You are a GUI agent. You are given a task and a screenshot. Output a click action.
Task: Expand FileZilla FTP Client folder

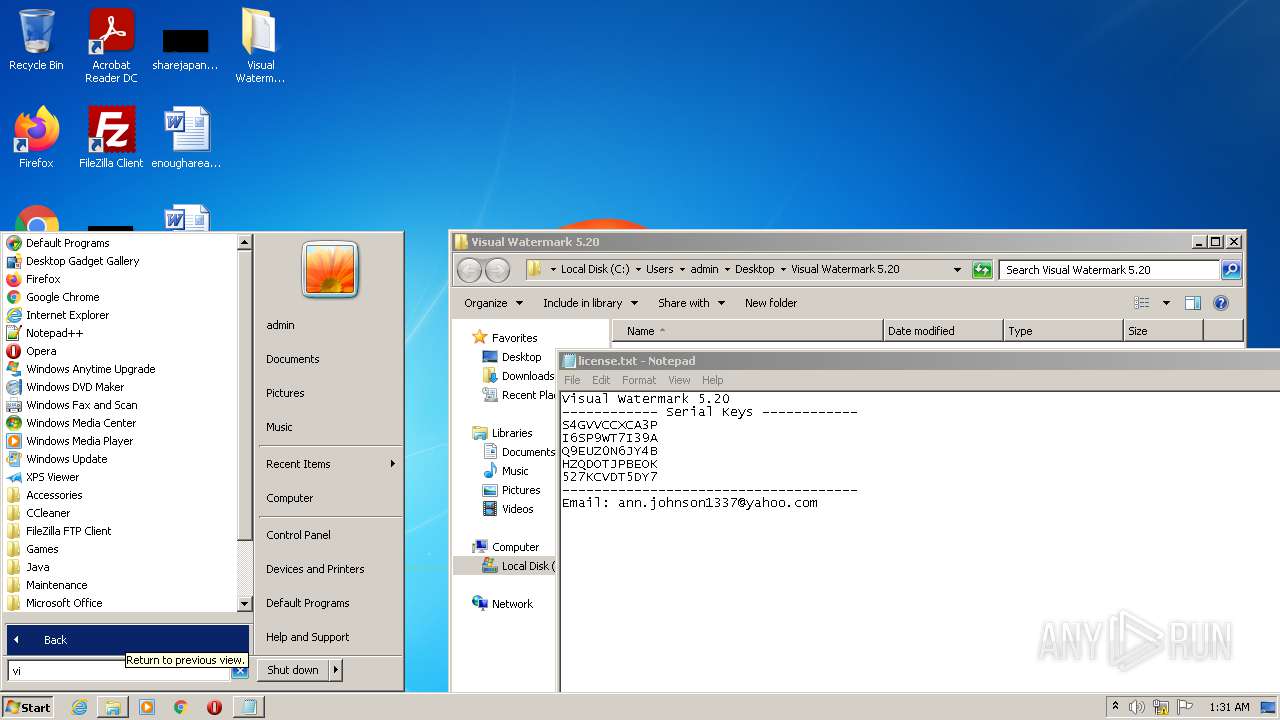tap(68, 531)
